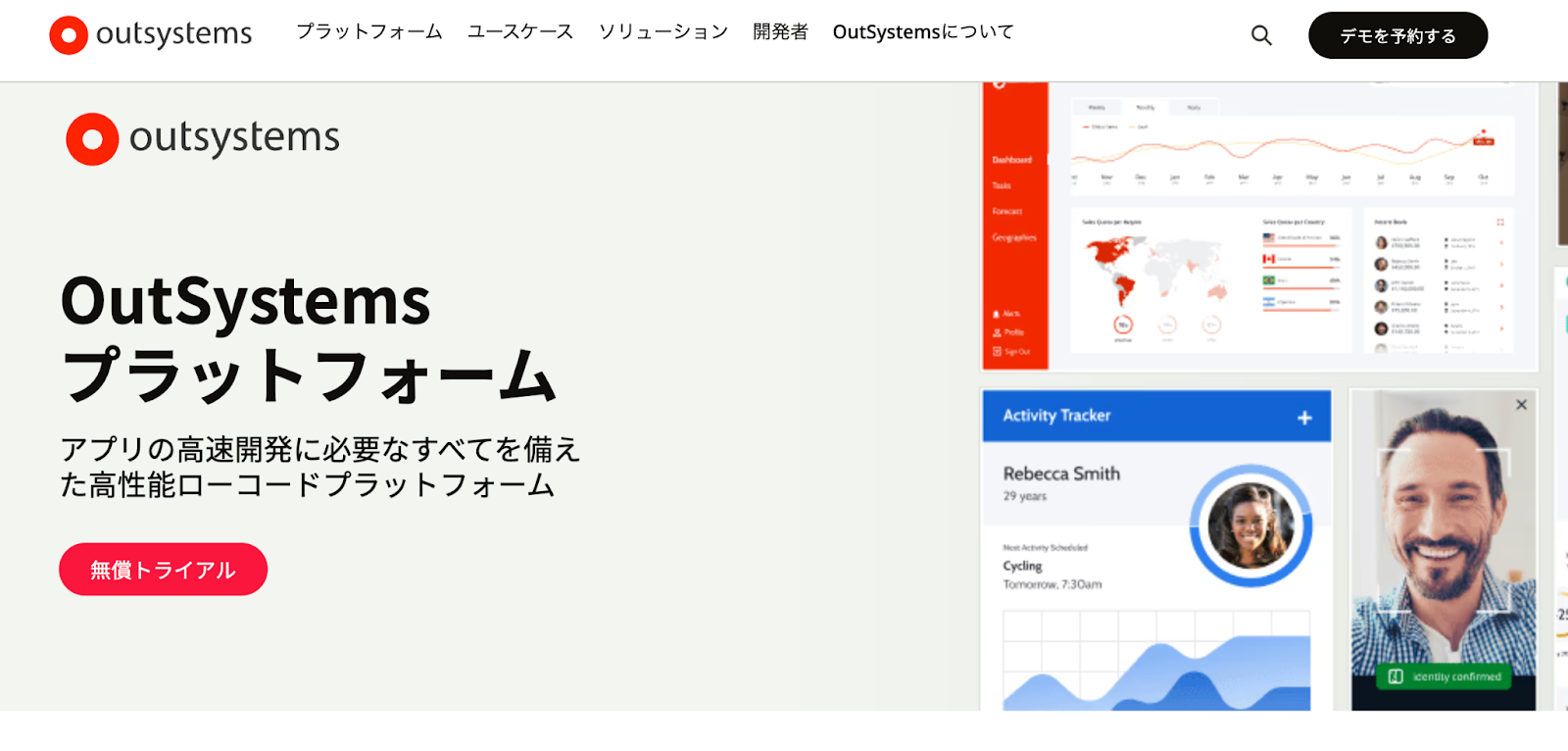This screenshot has width=1568, height=751.
Task: Click the Cycling activity text
Action: (1022, 566)
